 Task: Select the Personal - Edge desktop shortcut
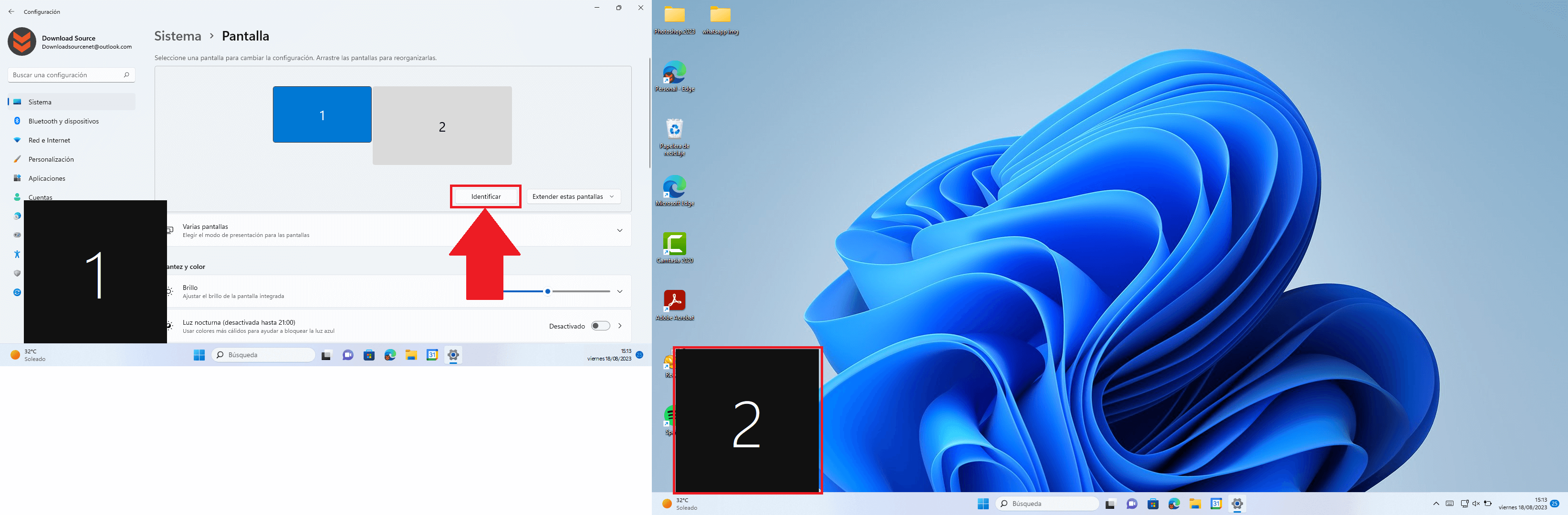[674, 77]
